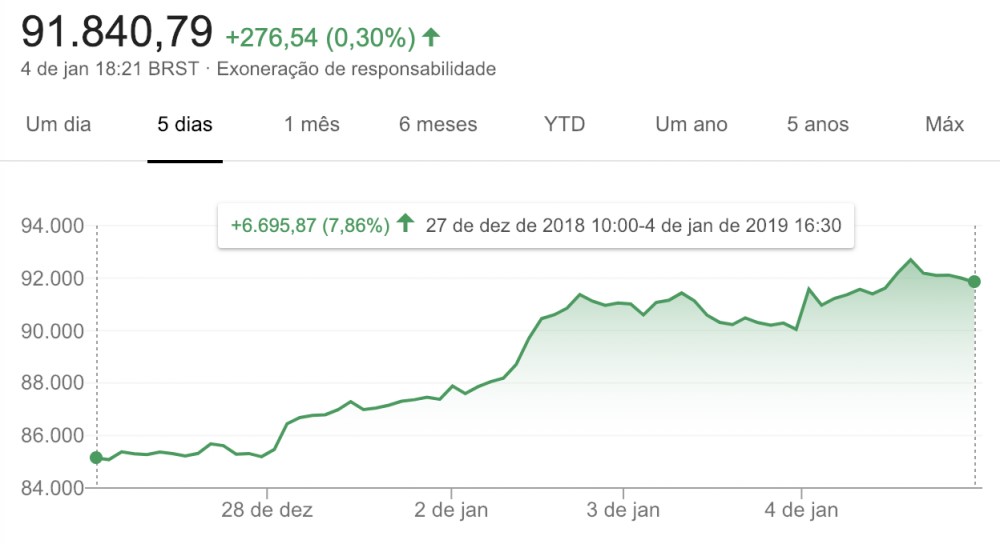This screenshot has height=544, width=1000.
Task: Switch to the Um ano view
Action: point(691,125)
